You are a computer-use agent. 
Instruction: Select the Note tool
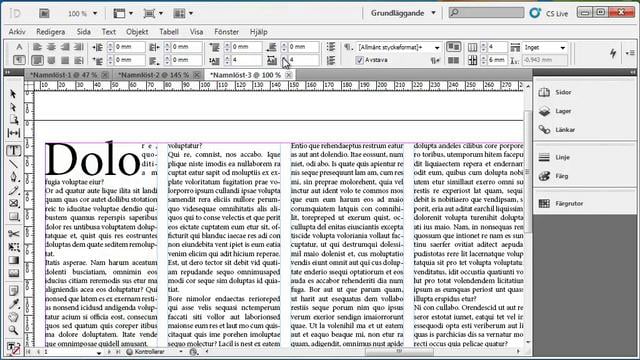tap(13, 291)
